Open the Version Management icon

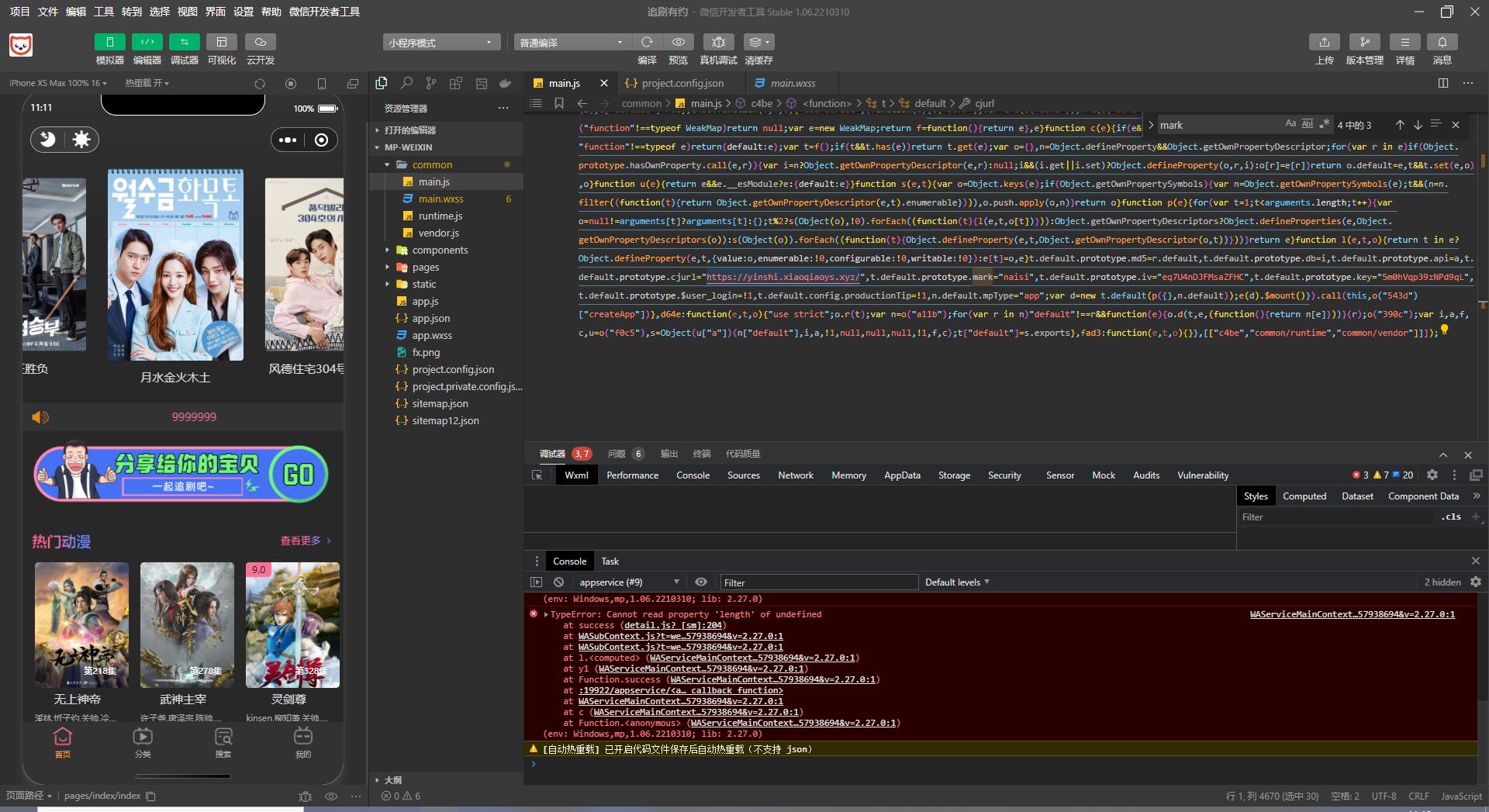click(x=1364, y=42)
